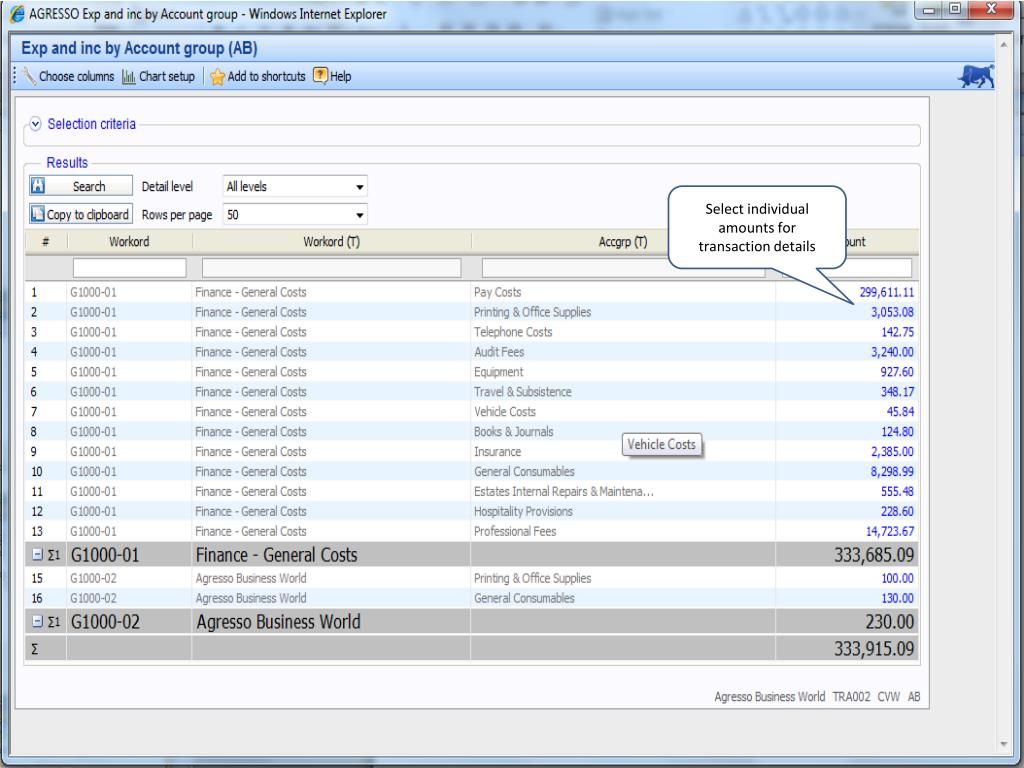
Task: Click the Selection criteria heading text
Action: pyautogui.click(x=91, y=123)
